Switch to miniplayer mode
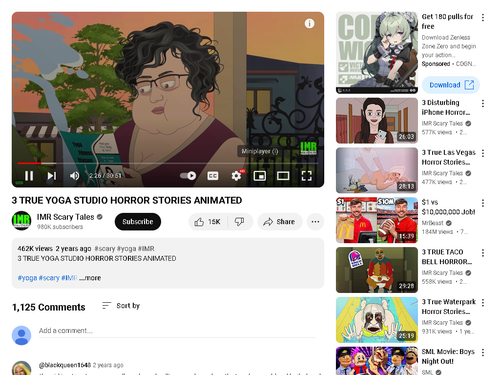Image resolution: width=500 pixels, height=375 pixels. [x=260, y=176]
